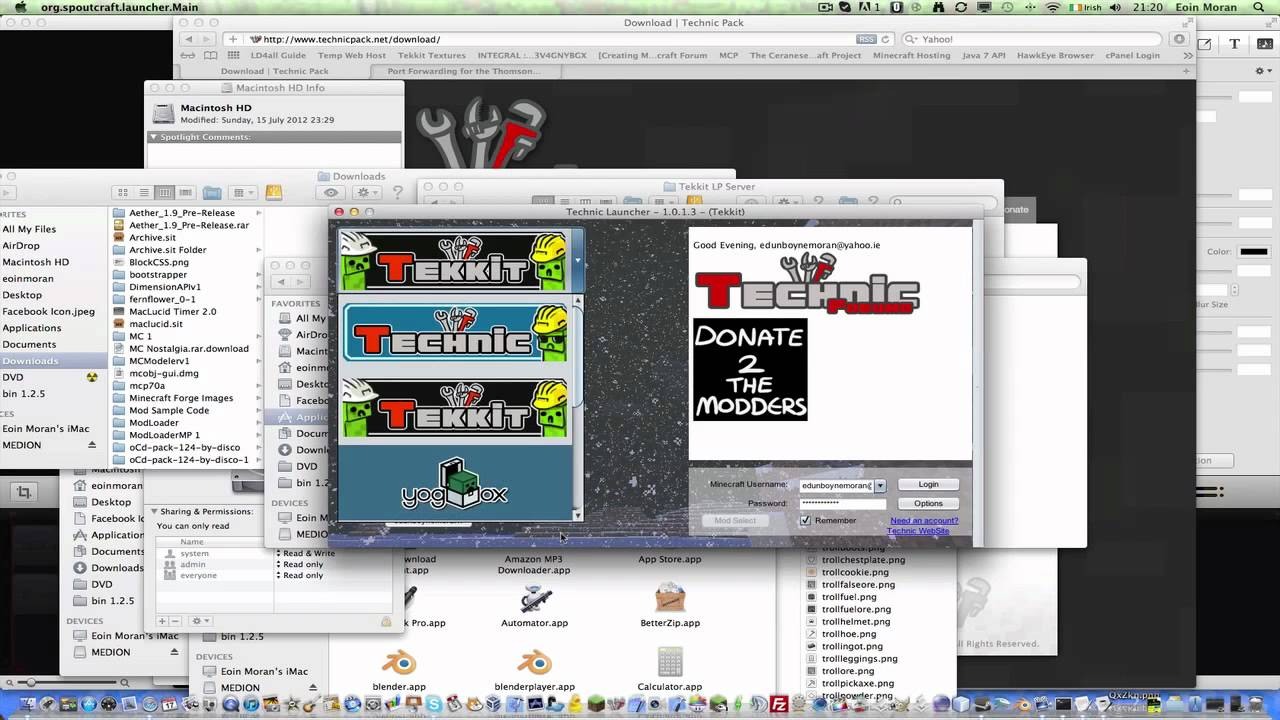This screenshot has width=1280, height=720.
Task: Select the Archive.sit file
Action: (x=152, y=238)
